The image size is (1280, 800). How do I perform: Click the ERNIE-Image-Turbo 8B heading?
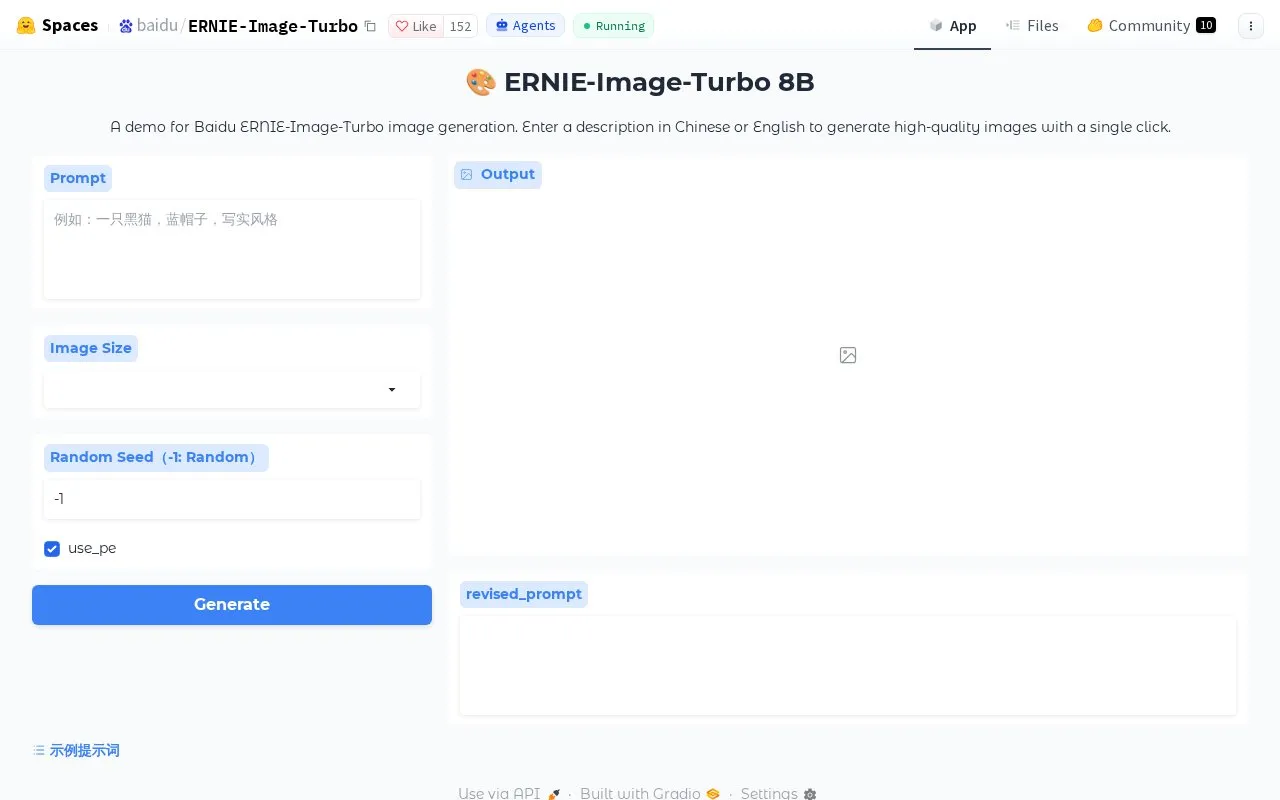tap(640, 82)
